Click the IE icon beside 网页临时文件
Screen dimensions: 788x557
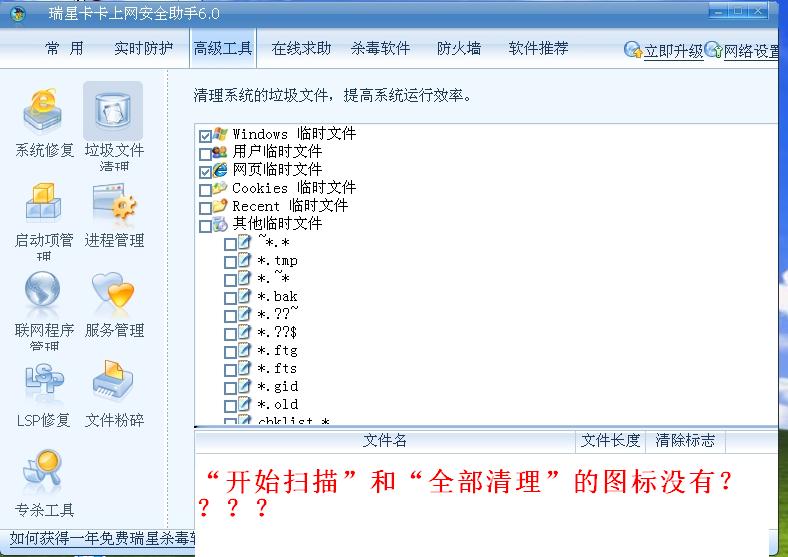tap(220, 170)
